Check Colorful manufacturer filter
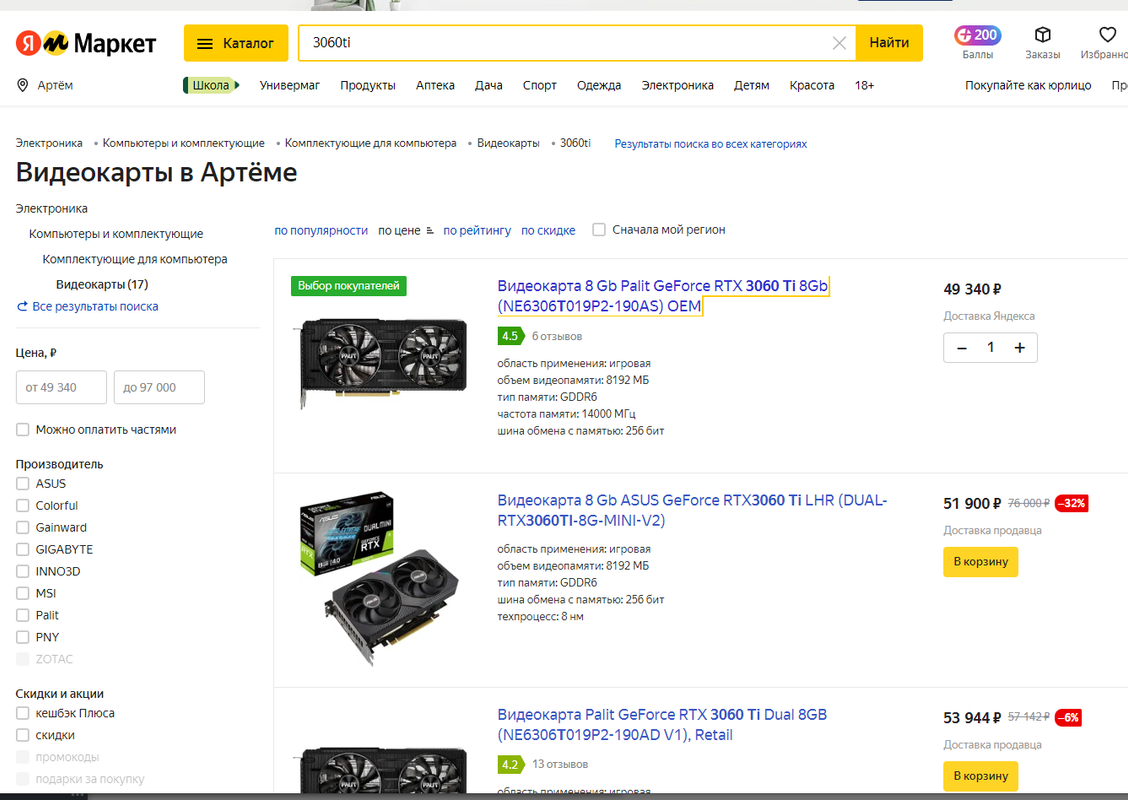The height and width of the screenshot is (800, 1128). pos(23,506)
